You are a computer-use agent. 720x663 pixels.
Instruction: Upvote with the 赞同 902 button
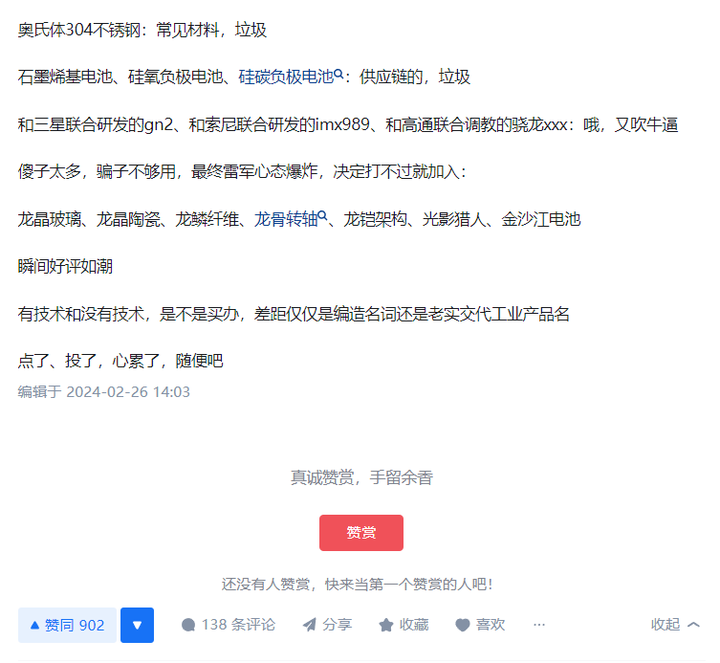click(x=67, y=625)
